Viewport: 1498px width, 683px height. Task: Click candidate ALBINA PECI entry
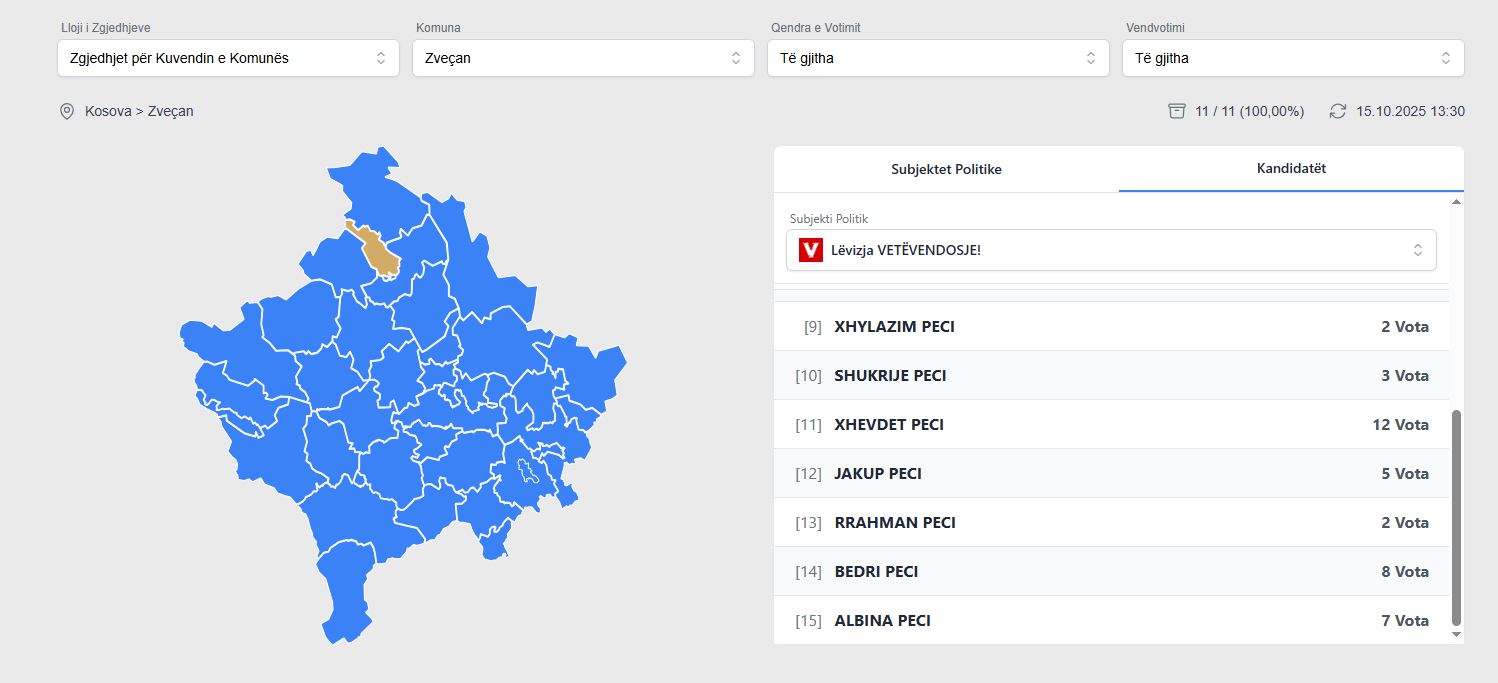[x=1111, y=621]
